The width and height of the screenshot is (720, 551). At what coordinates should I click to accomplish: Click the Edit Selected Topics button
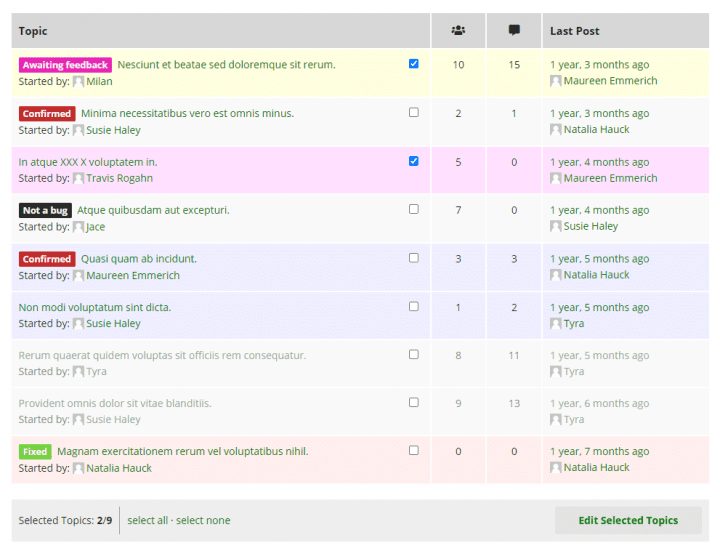coord(628,520)
